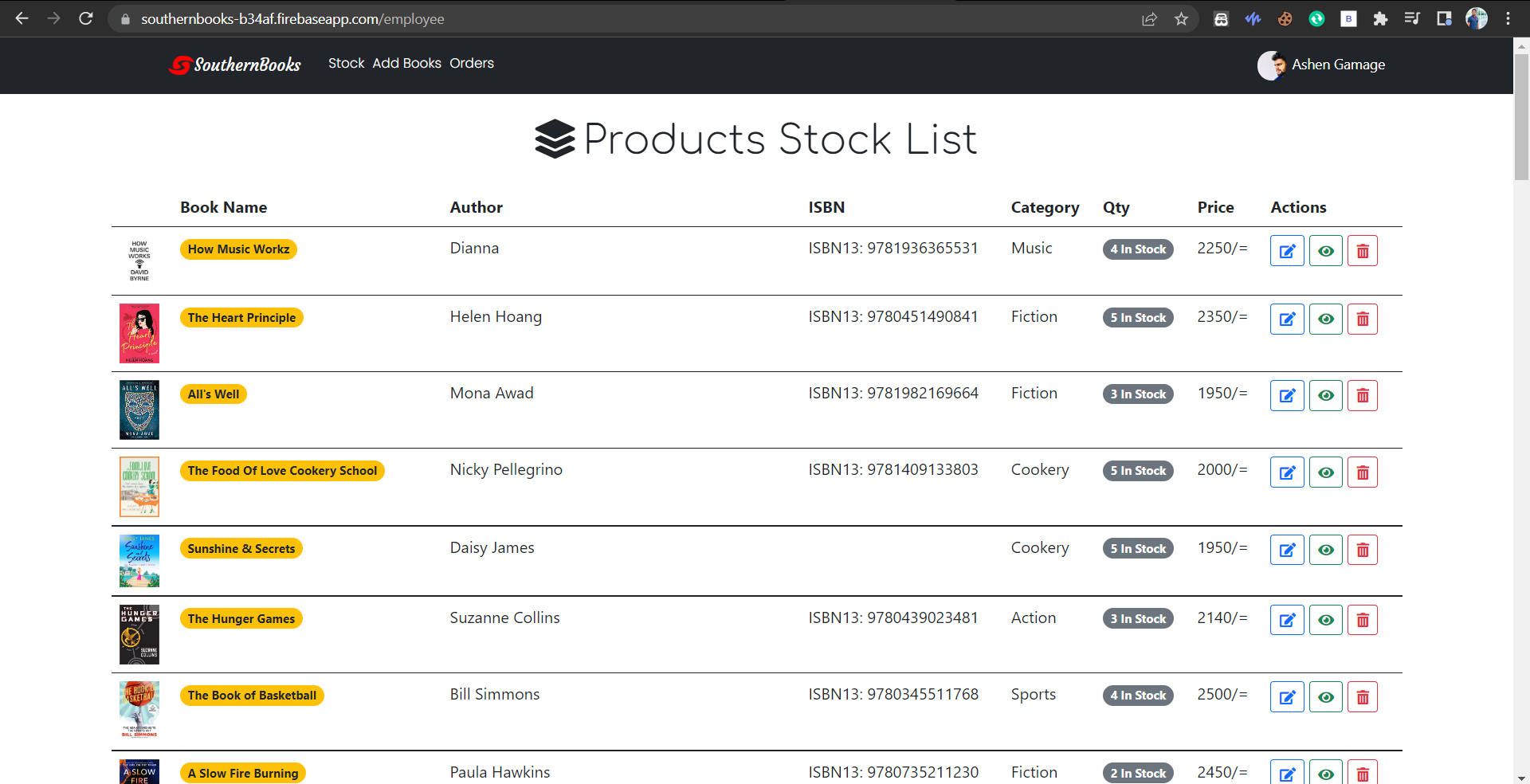
Task: Delete The Hunger Games from stock
Action: coord(1363,619)
